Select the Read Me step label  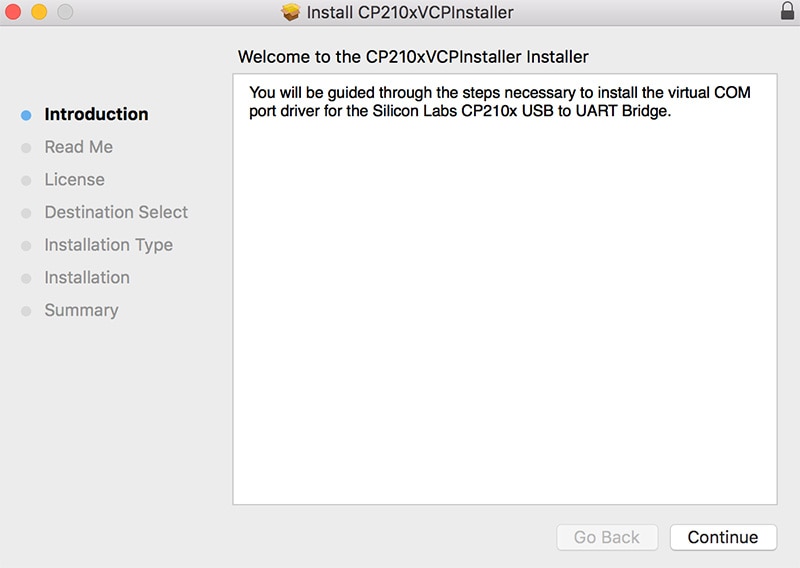[x=78, y=147]
